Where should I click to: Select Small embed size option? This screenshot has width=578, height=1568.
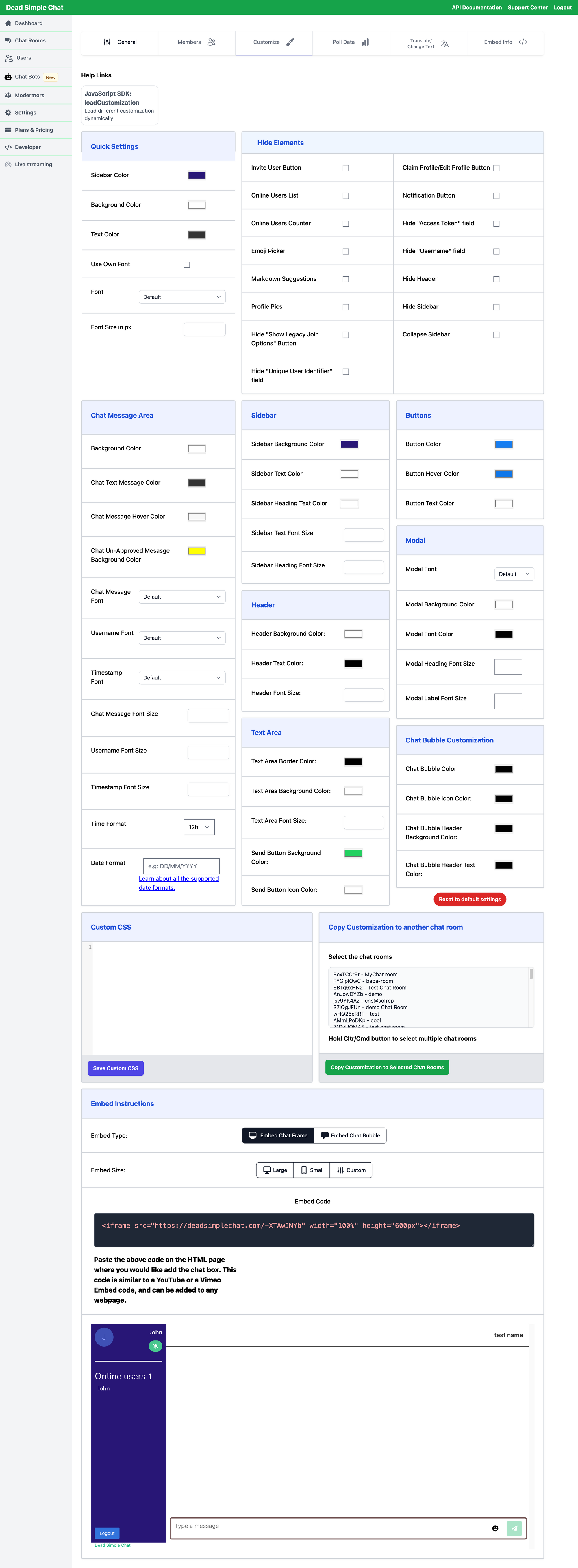pos(312,1170)
